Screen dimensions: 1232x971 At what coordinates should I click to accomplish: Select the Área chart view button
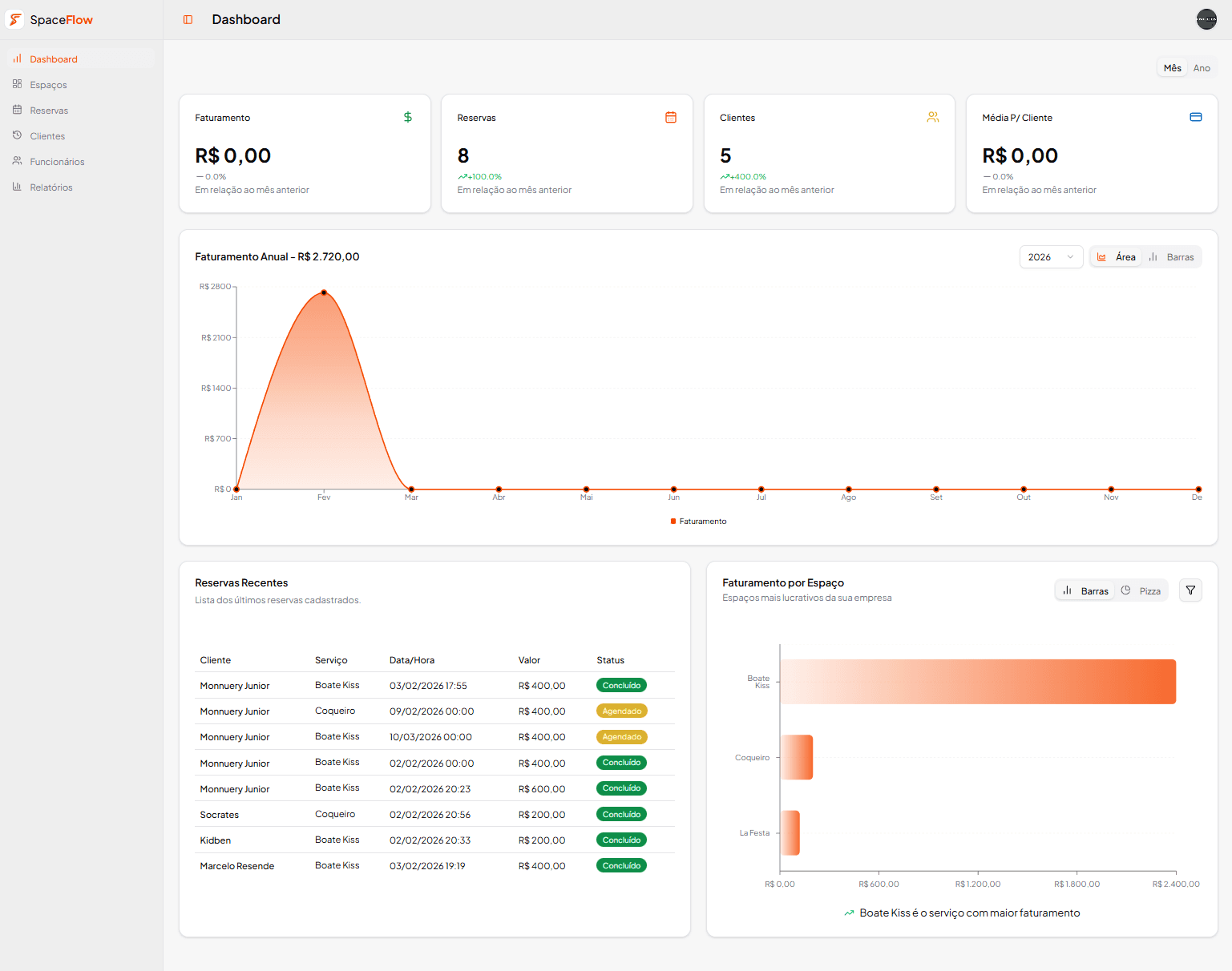[x=1116, y=256]
